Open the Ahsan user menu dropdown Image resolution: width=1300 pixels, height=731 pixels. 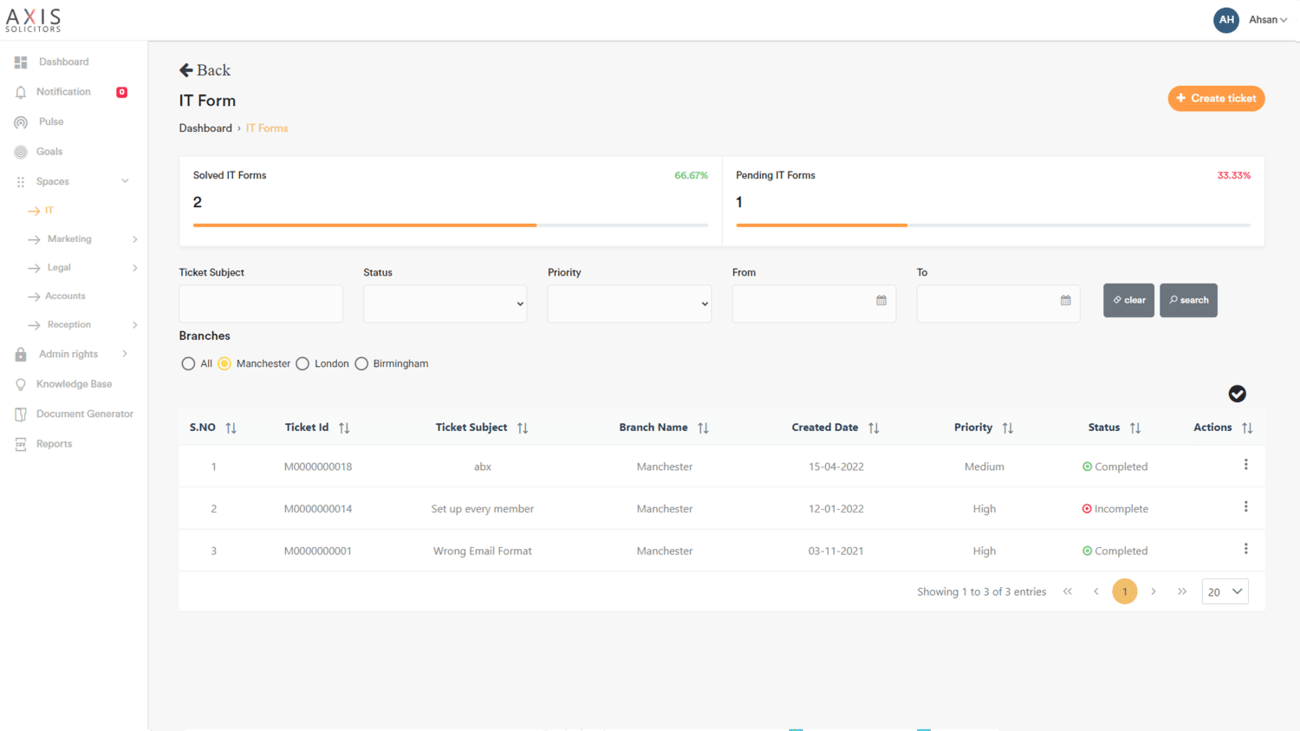(x=1268, y=20)
